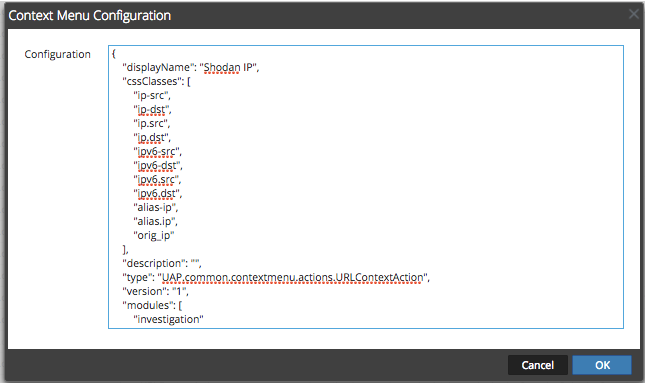Click the URLContextAction type value
646x383 pixels.
293,278
